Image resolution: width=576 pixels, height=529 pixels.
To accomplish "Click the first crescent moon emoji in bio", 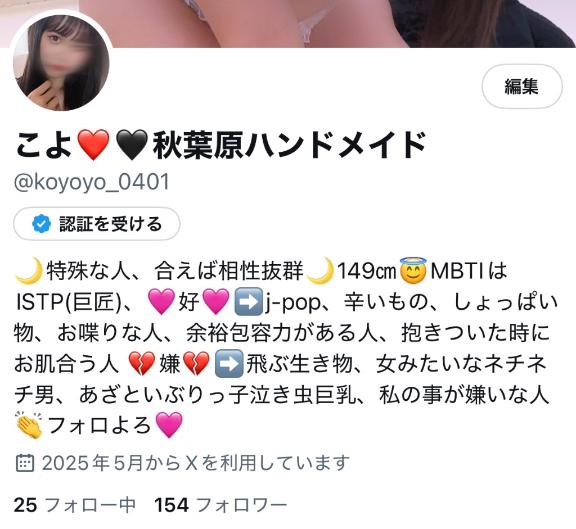I will pyautogui.click(x=29, y=271).
